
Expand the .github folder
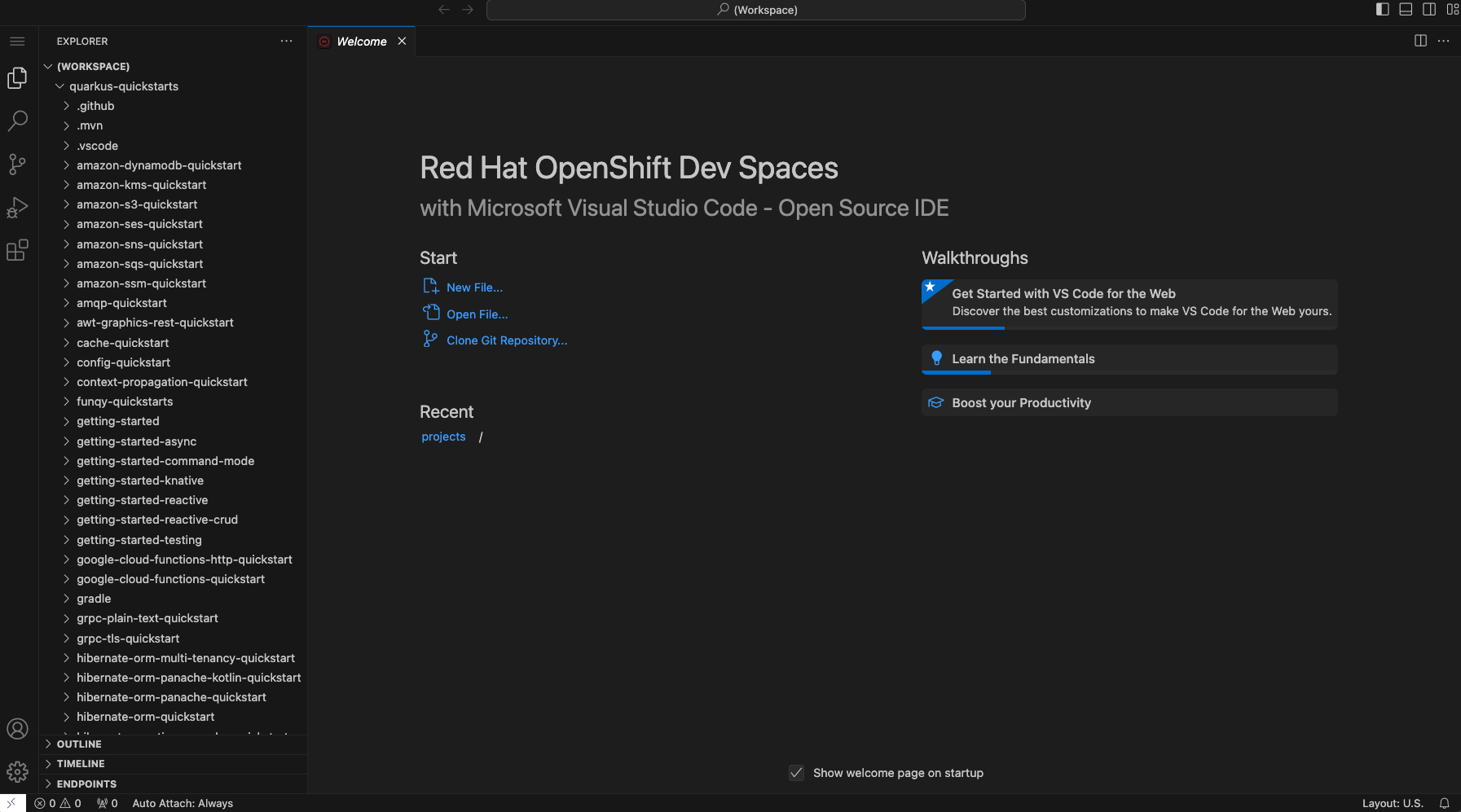tap(66, 106)
